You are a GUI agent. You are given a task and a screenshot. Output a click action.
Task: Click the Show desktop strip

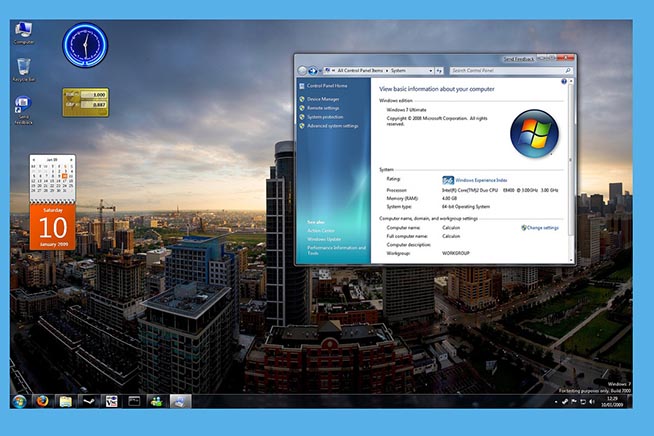(629, 401)
